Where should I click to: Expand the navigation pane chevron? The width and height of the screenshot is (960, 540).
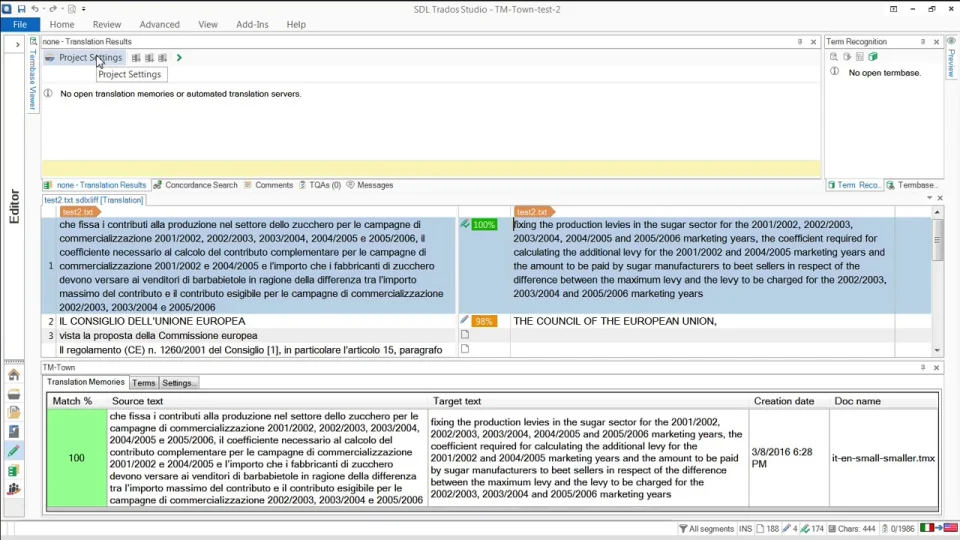17,44
